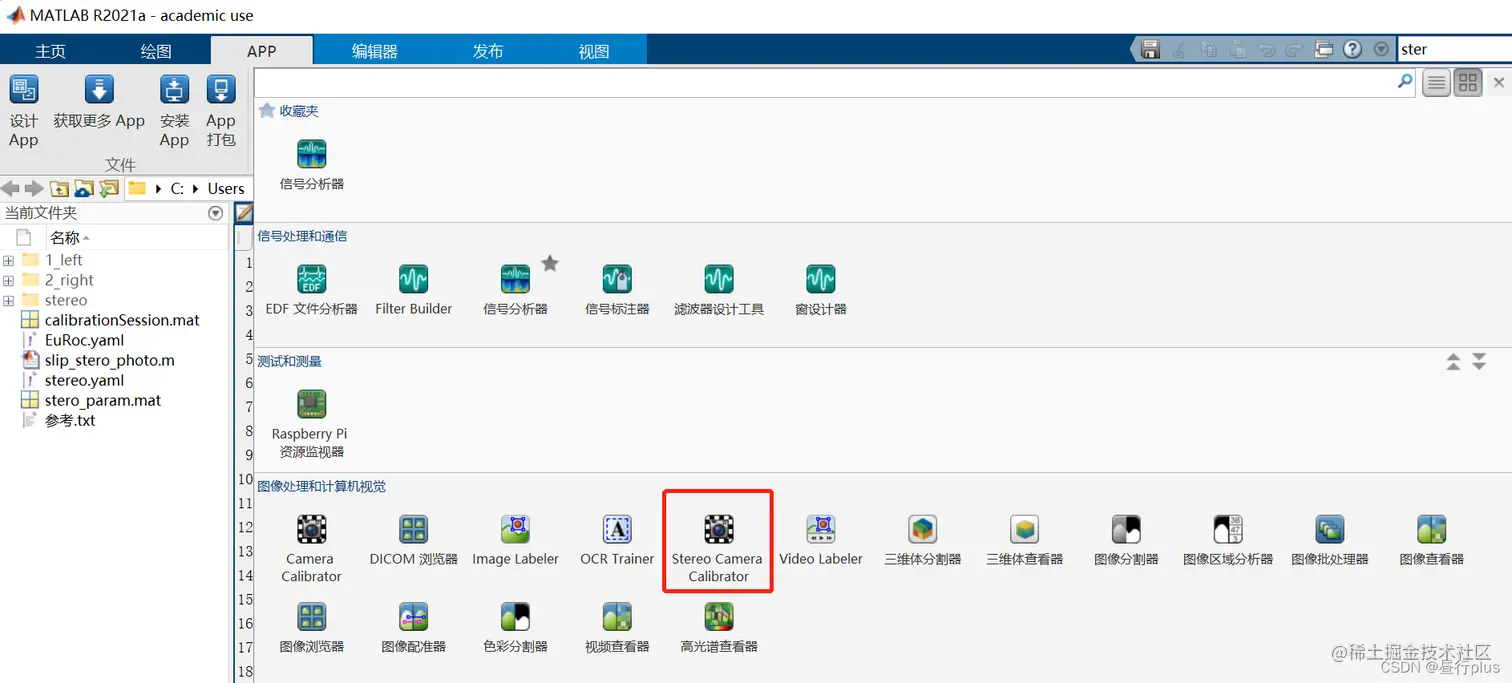Open the Stereo Camera Calibrator app

(718, 547)
